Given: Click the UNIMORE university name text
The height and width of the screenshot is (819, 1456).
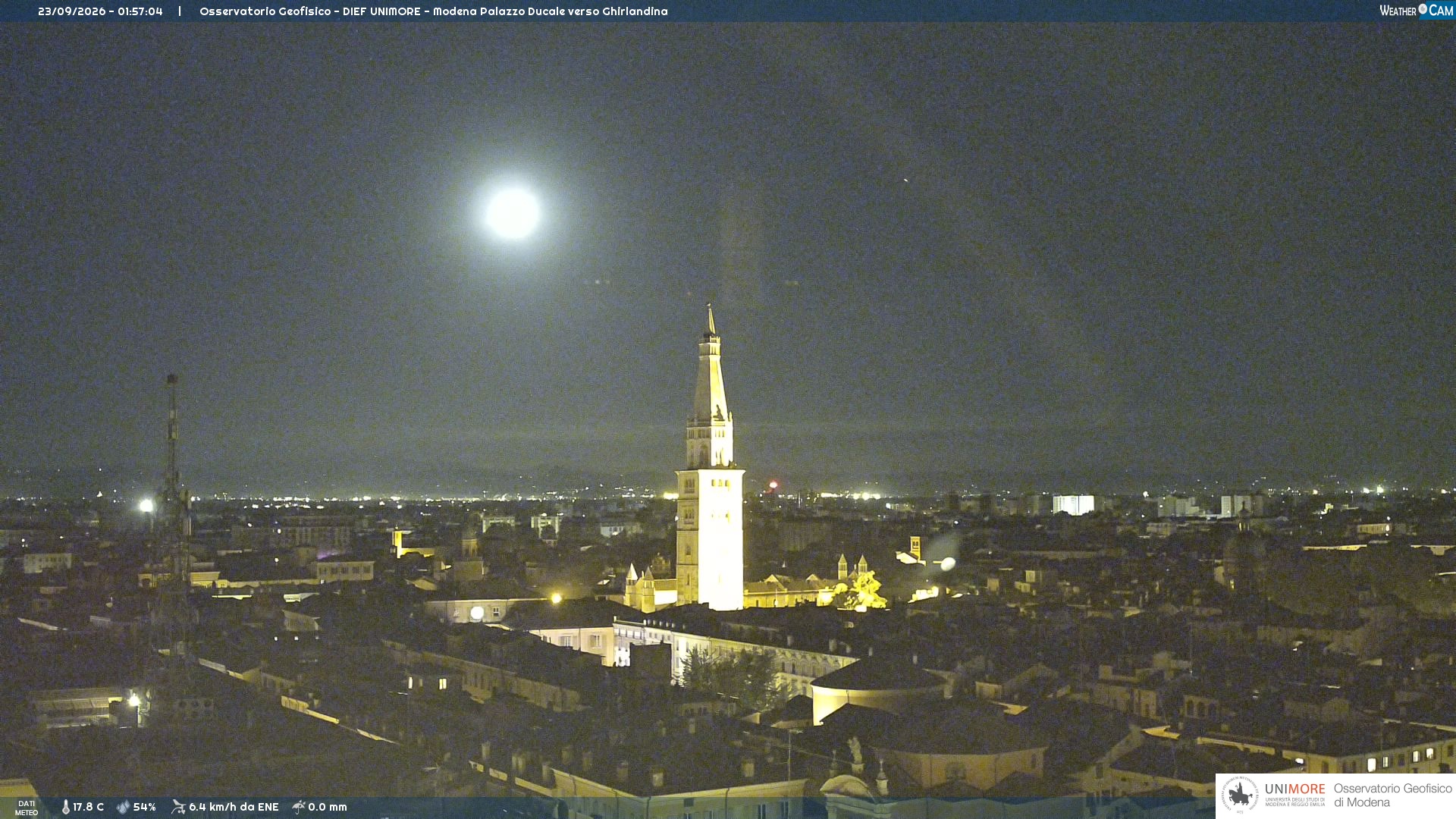Looking at the screenshot, I should coord(1295,789).
